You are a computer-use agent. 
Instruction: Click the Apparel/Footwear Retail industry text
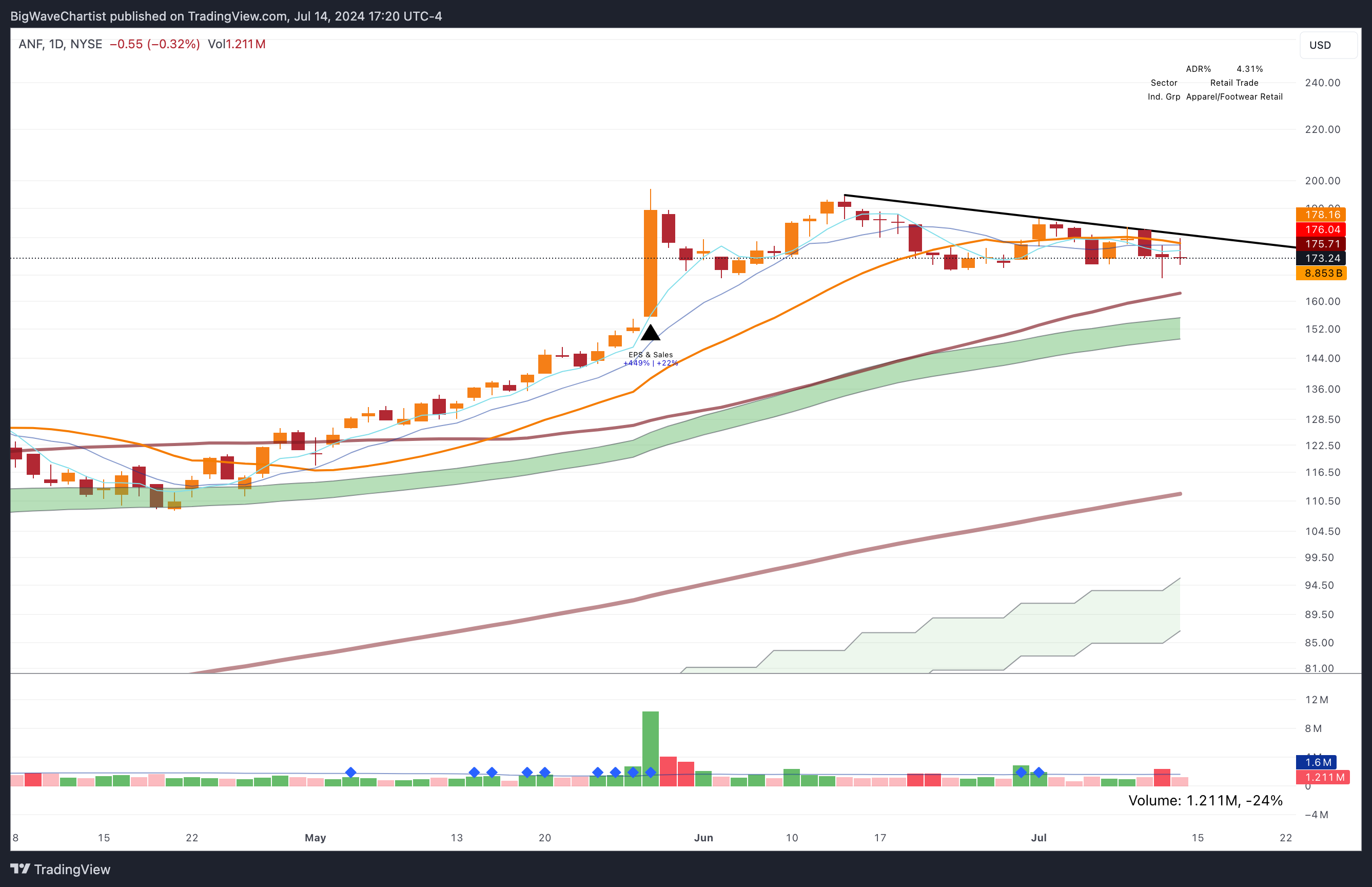click(x=1234, y=97)
